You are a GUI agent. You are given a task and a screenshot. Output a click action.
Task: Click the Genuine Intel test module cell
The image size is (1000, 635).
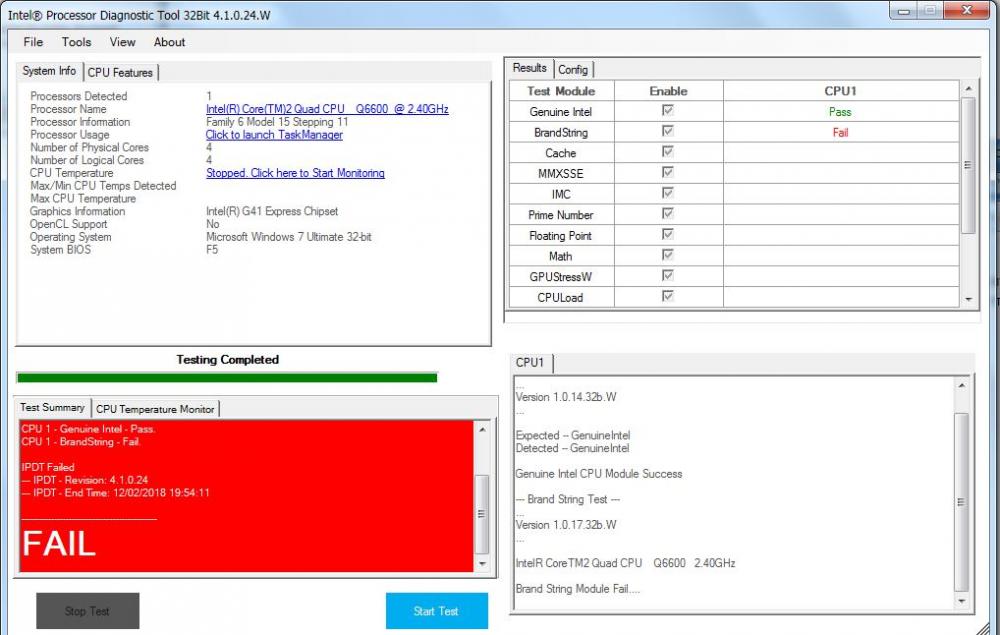[x=561, y=112]
